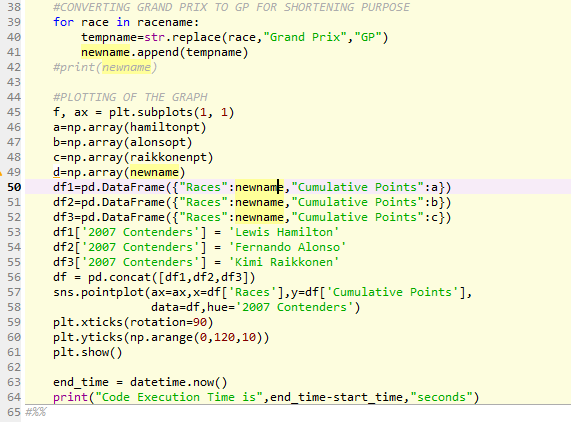
Task: Click line number 64 in the gutter
Action: click(x=14, y=397)
